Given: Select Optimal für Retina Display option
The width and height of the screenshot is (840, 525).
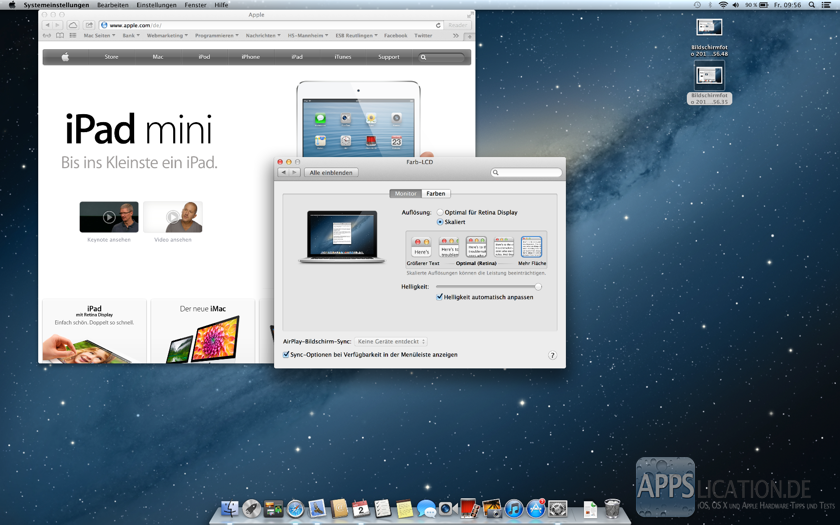Looking at the screenshot, I should 440,213.
